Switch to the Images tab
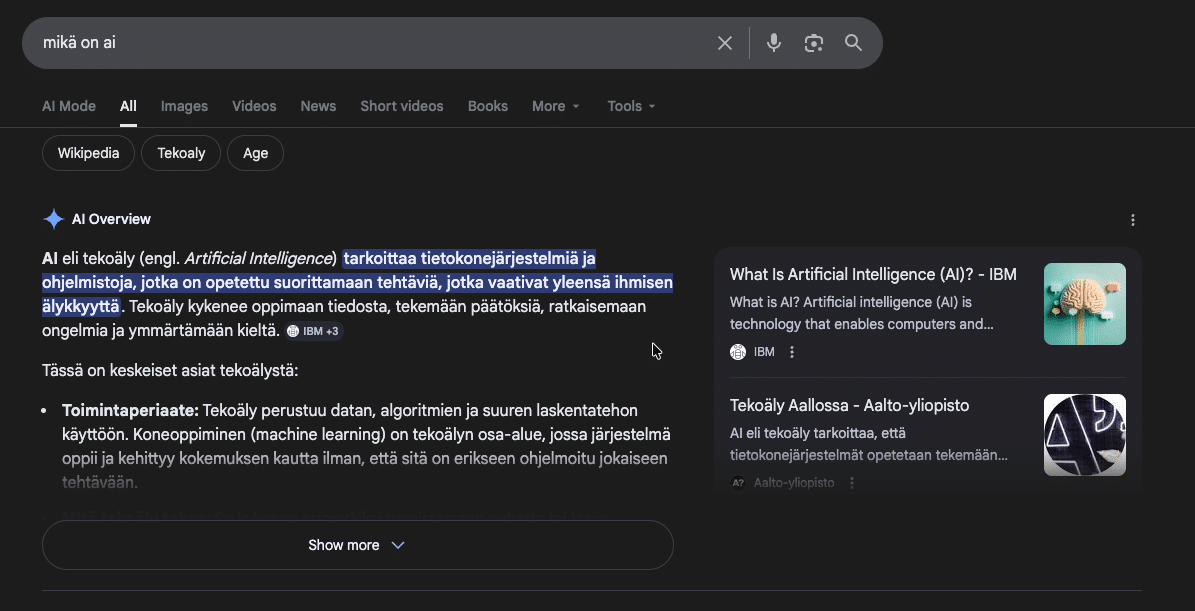This screenshot has height=611, width=1195. (184, 105)
